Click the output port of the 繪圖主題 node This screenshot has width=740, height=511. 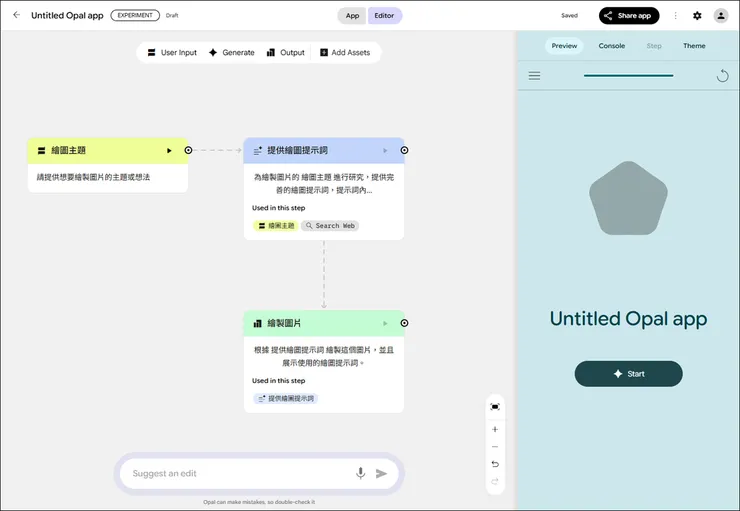(188, 150)
